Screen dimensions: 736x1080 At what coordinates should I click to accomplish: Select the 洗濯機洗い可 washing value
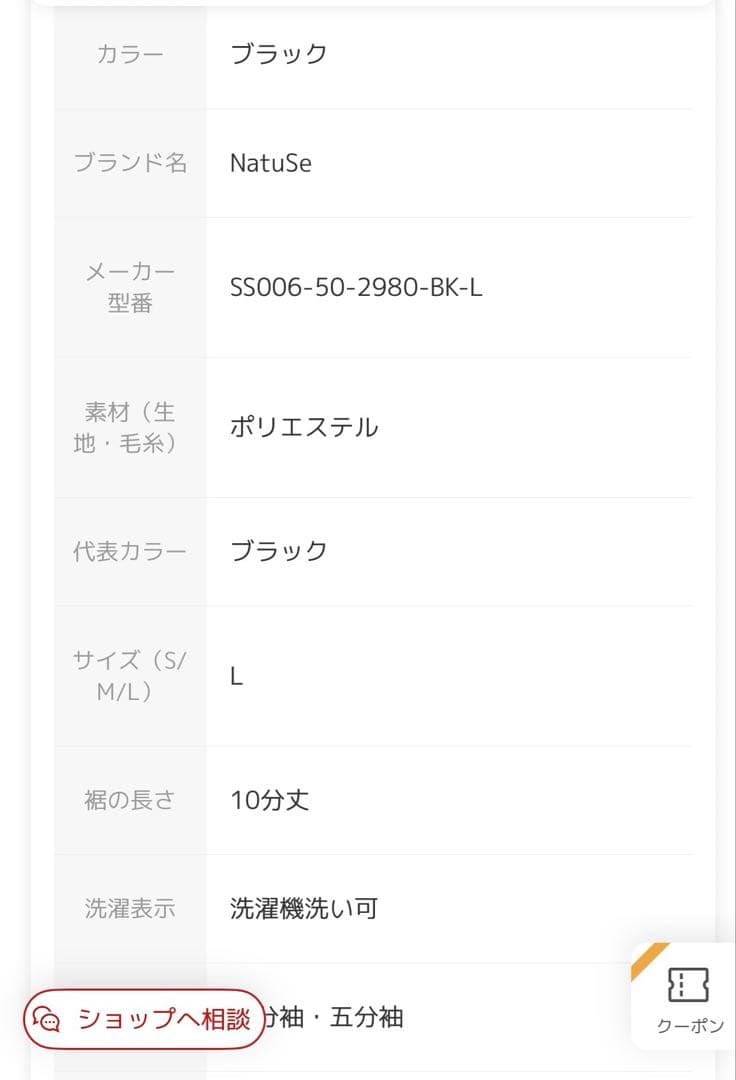tap(304, 908)
